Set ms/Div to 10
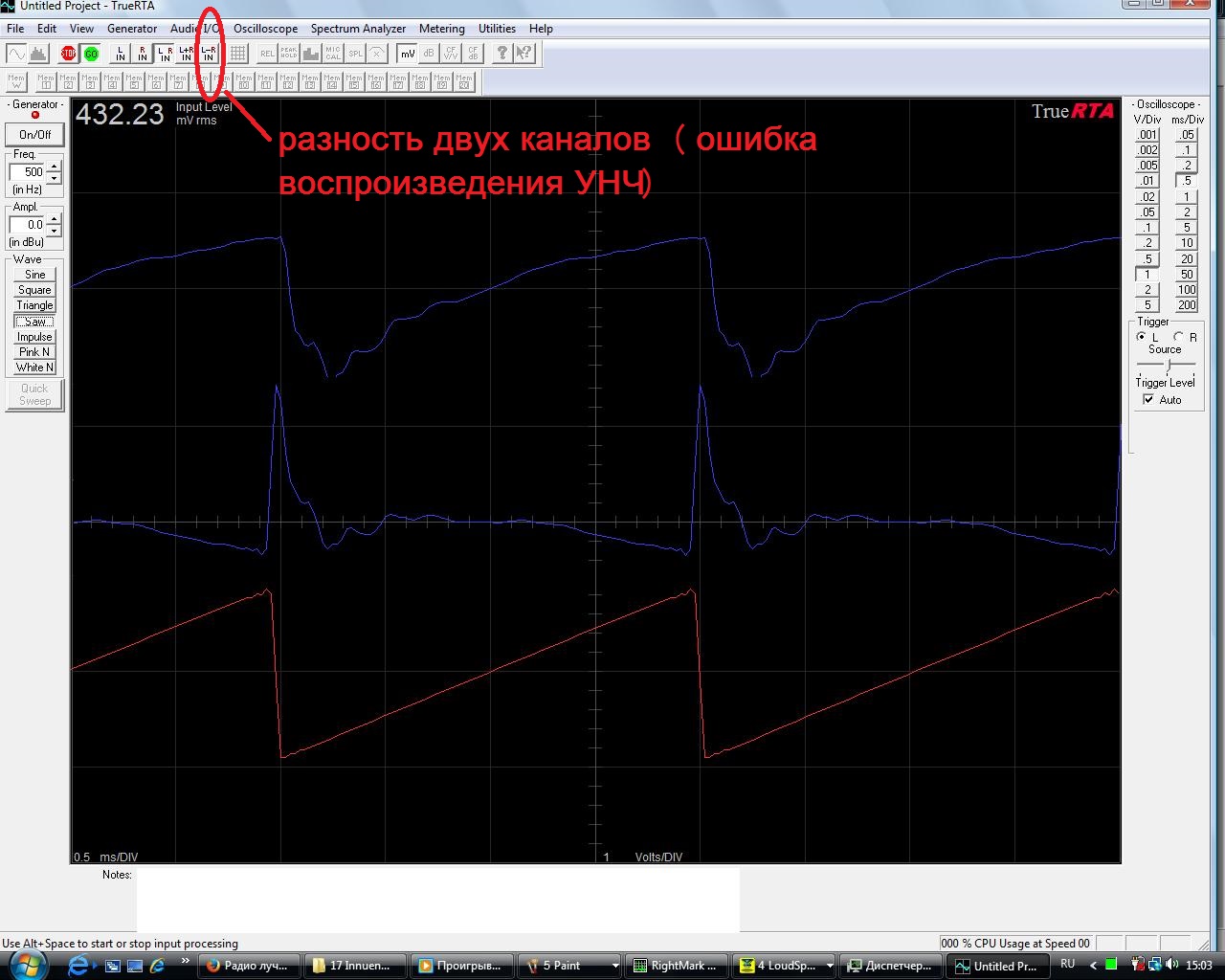Viewport: 1225px width, 980px height. [x=1187, y=243]
